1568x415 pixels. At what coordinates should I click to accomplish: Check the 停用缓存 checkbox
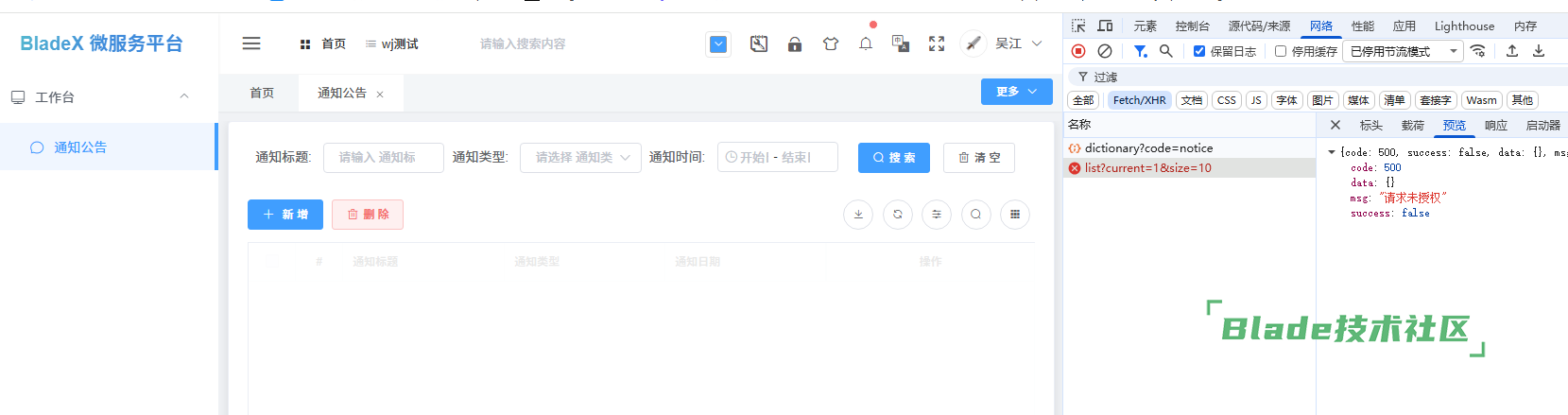click(x=1281, y=51)
